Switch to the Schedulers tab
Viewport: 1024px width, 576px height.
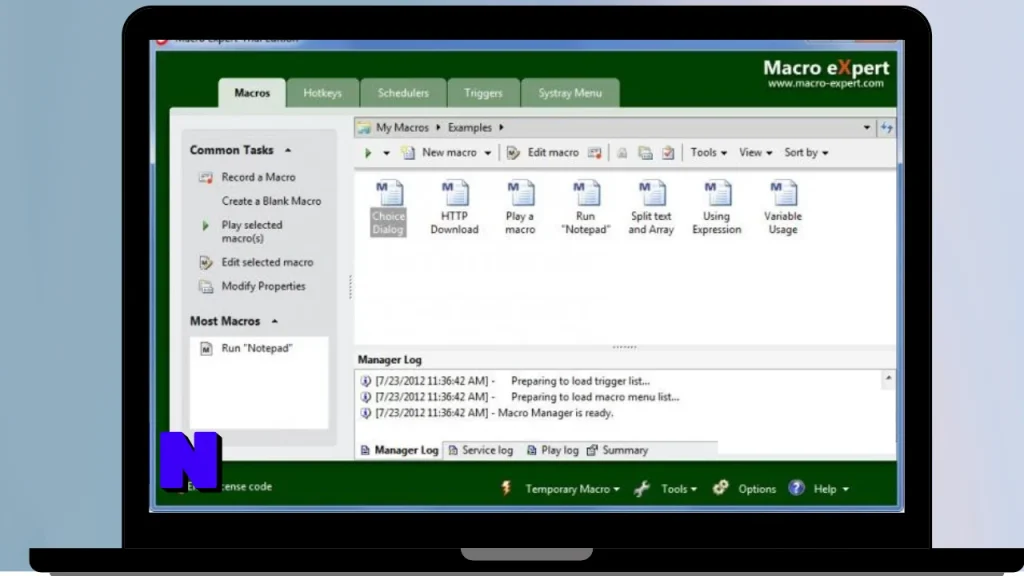(x=404, y=93)
